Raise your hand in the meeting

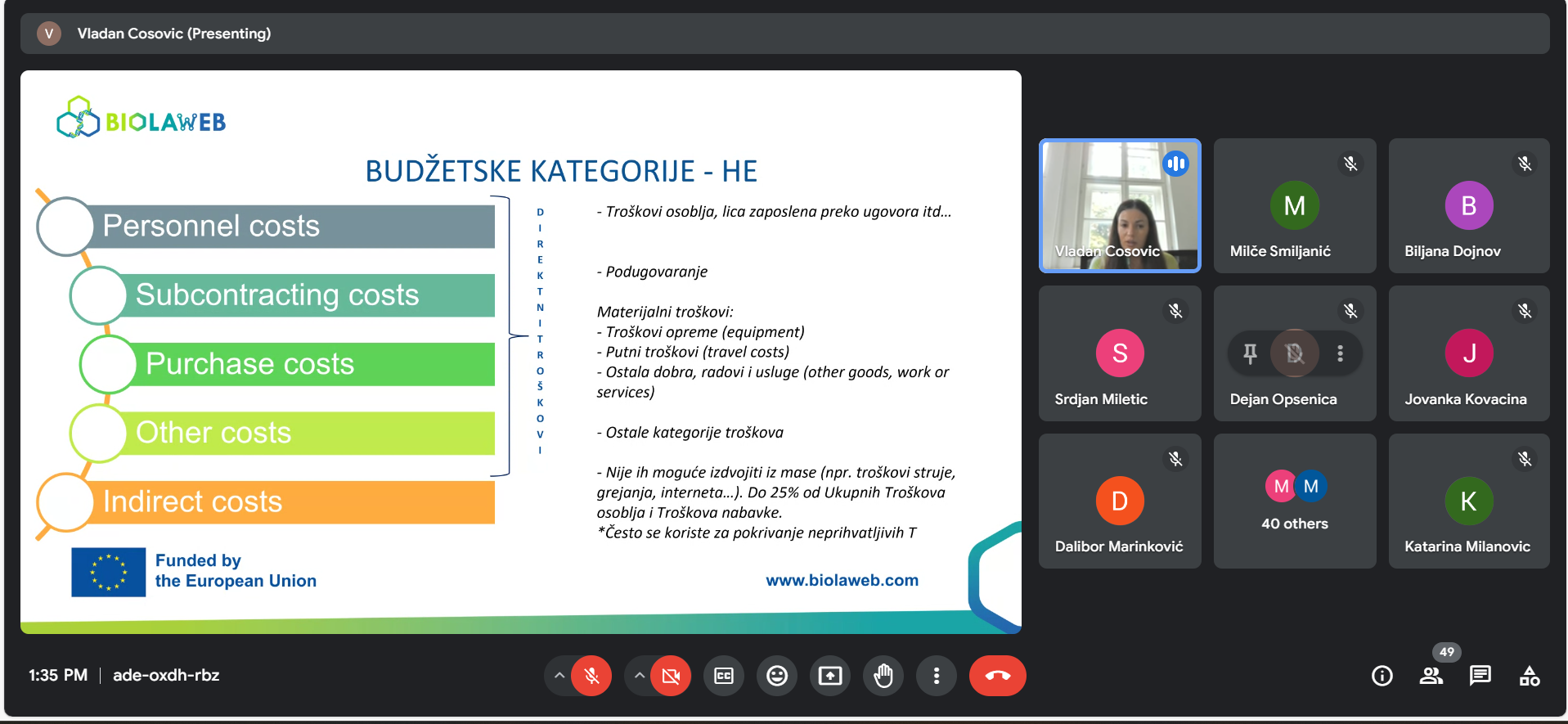pos(883,676)
